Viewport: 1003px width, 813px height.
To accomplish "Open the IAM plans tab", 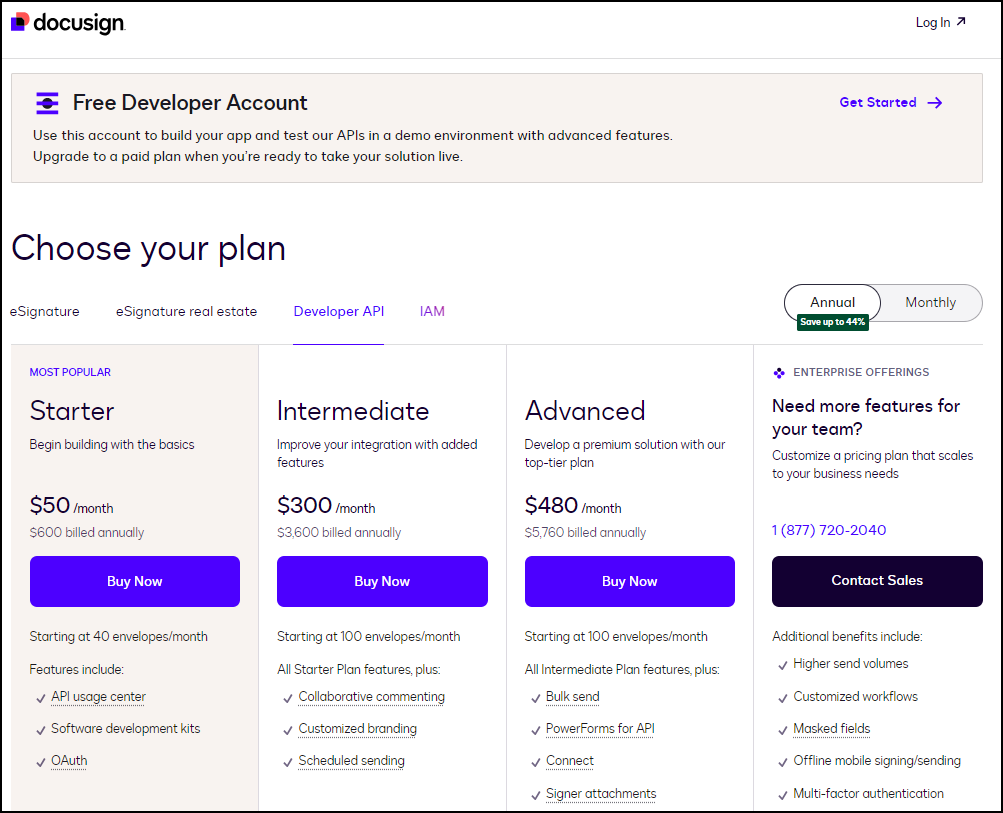I will (432, 311).
